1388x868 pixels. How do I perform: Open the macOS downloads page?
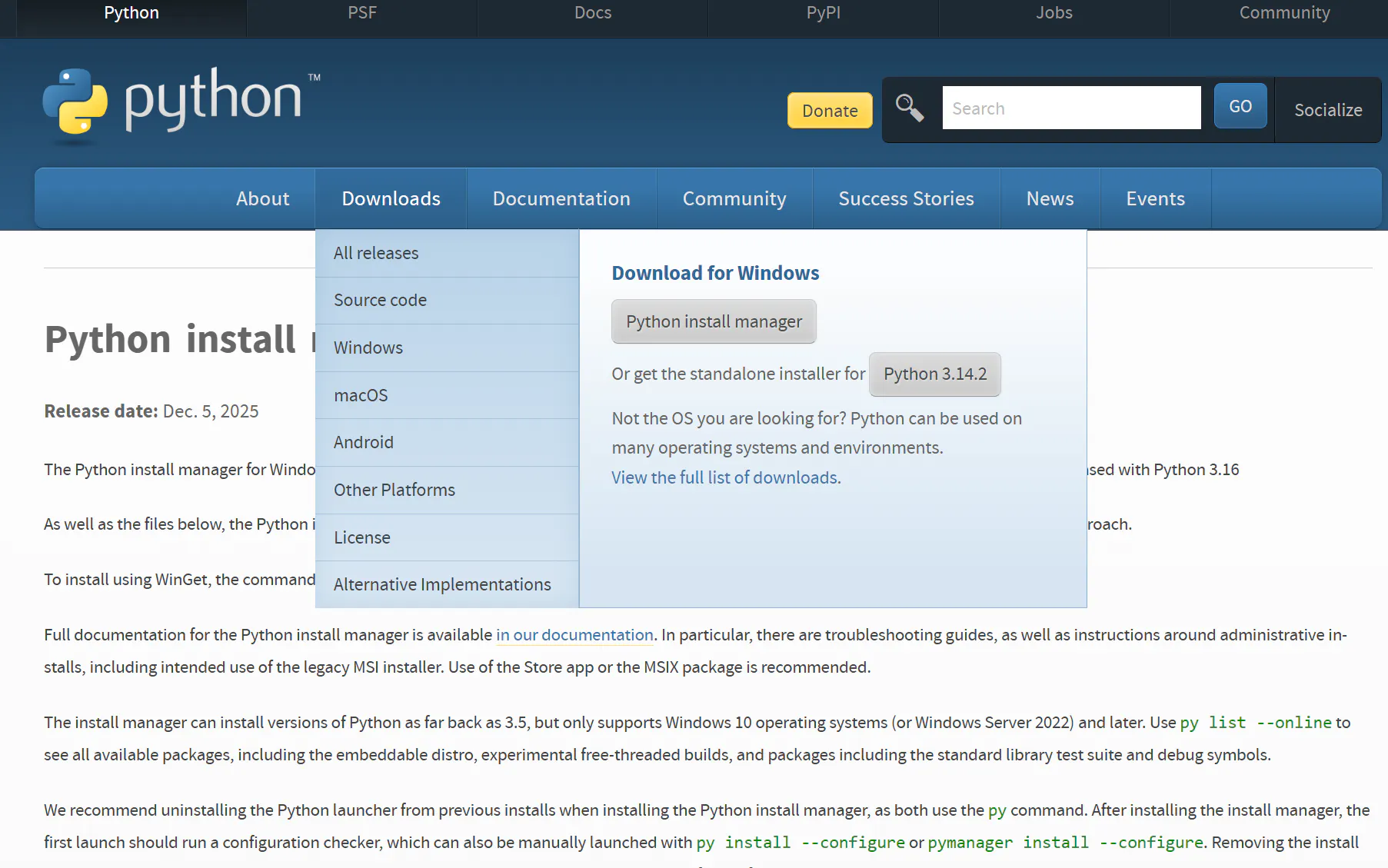click(360, 395)
